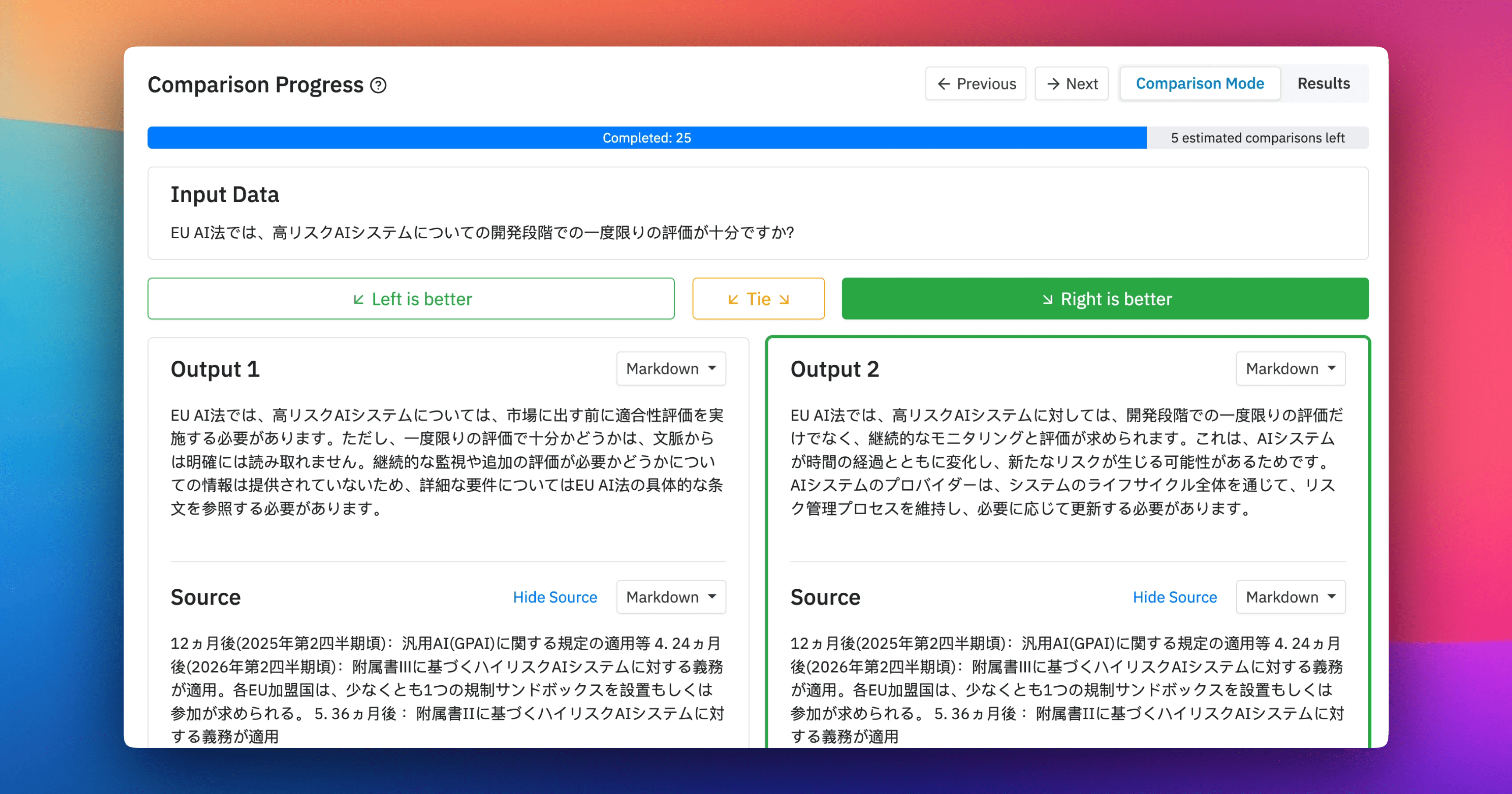Viewport: 1512px width, 794px height.
Task: Click the Output 1 response paragraph
Action: click(x=448, y=462)
